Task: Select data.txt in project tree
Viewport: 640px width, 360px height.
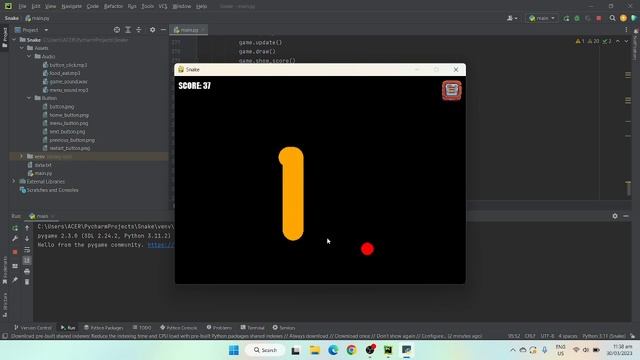Action: click(42, 165)
